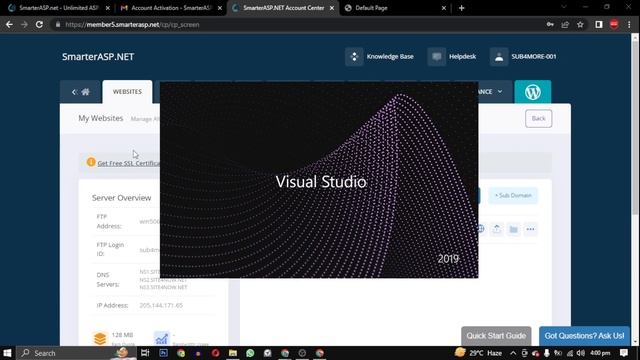
Task: Open the three-dots more options menu
Action: (x=530, y=229)
